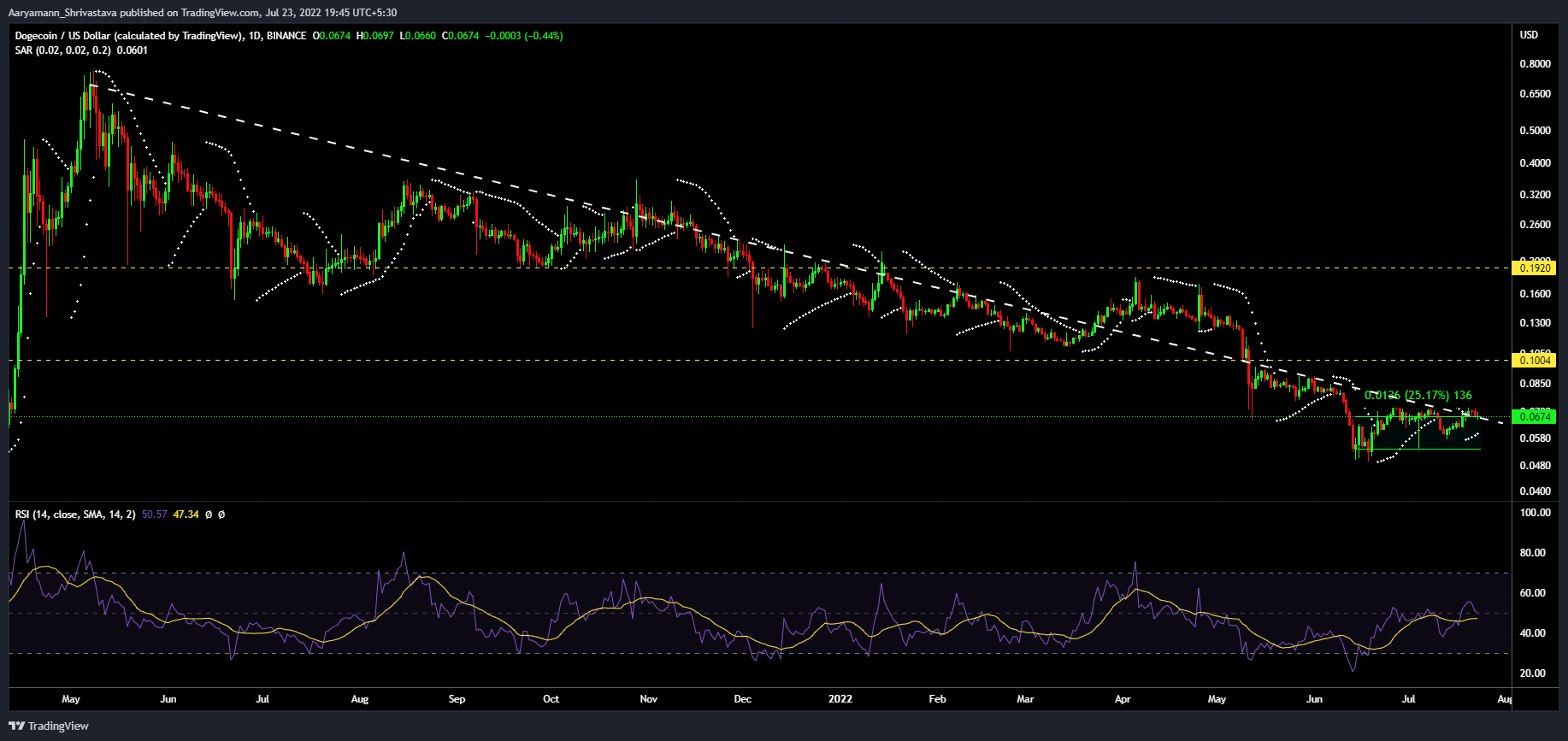Click the TradingView logo at bottom left
1568x741 pixels.
pos(50,726)
